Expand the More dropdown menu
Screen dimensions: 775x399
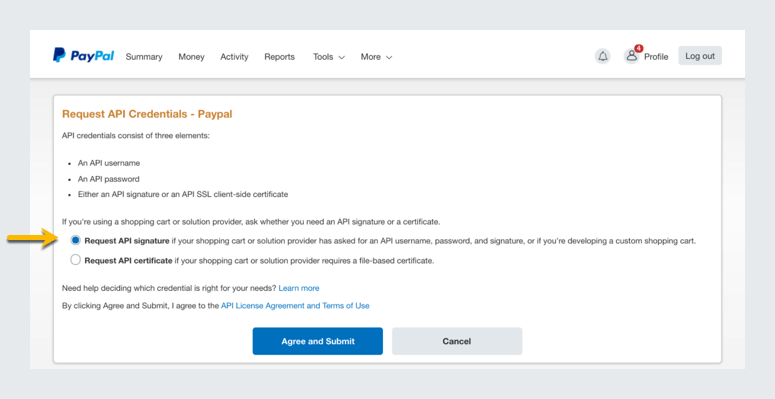coord(376,57)
